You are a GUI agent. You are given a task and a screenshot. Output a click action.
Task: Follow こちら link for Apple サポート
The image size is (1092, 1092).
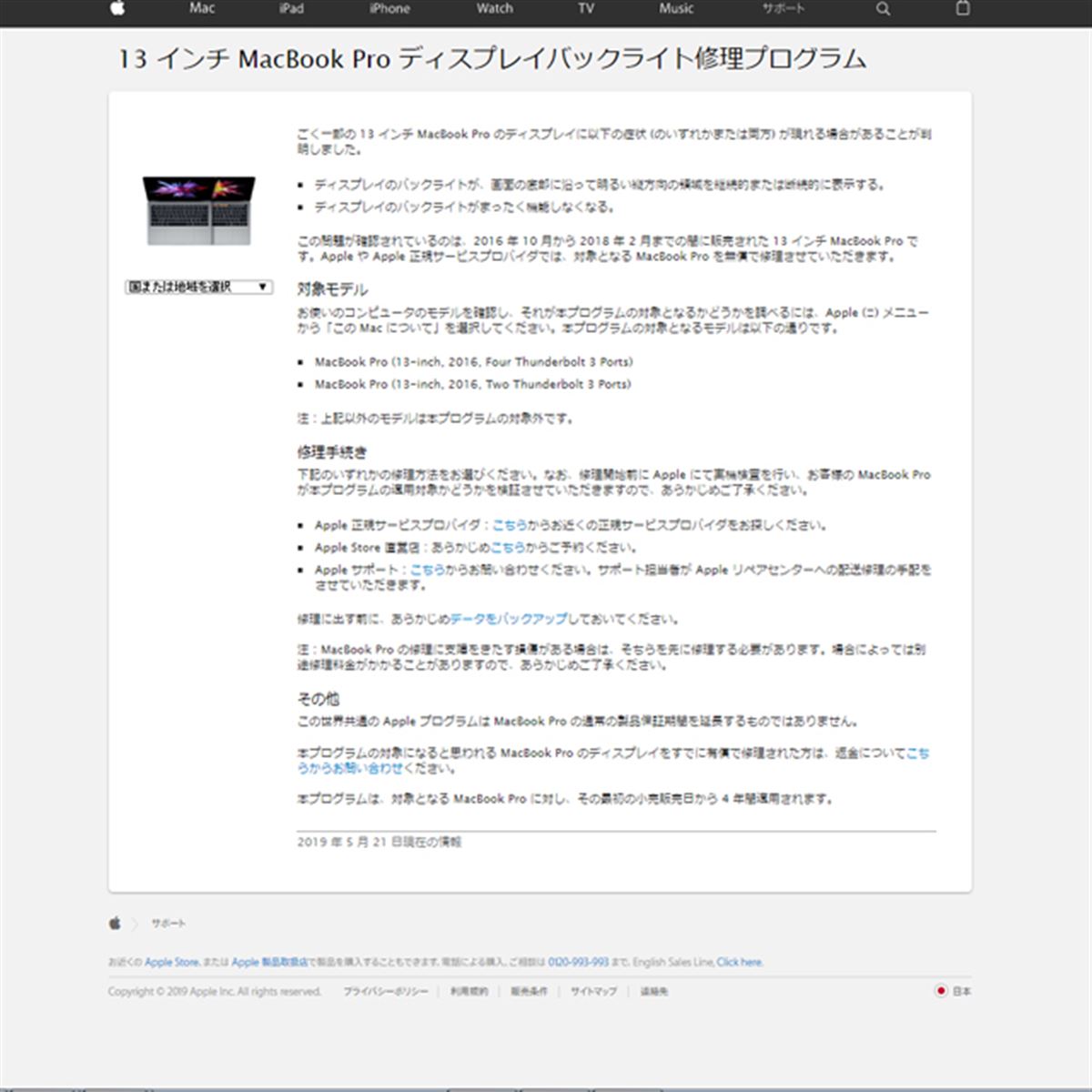428,571
